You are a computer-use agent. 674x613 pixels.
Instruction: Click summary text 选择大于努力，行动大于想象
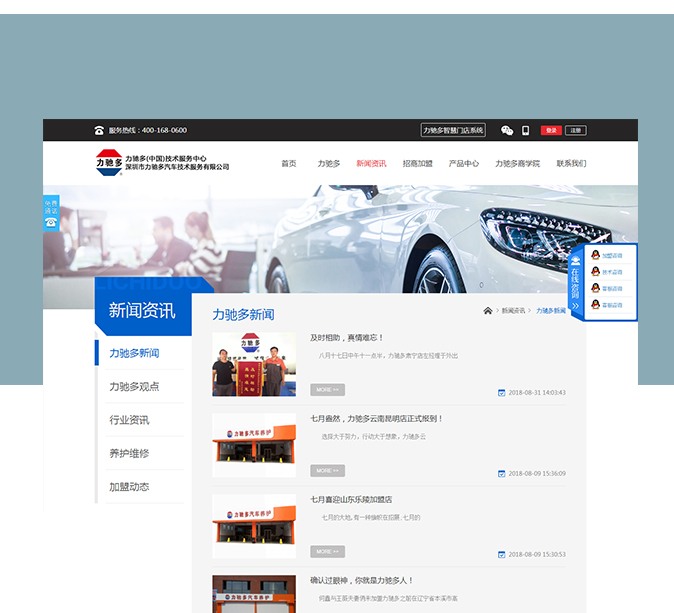pos(374,437)
